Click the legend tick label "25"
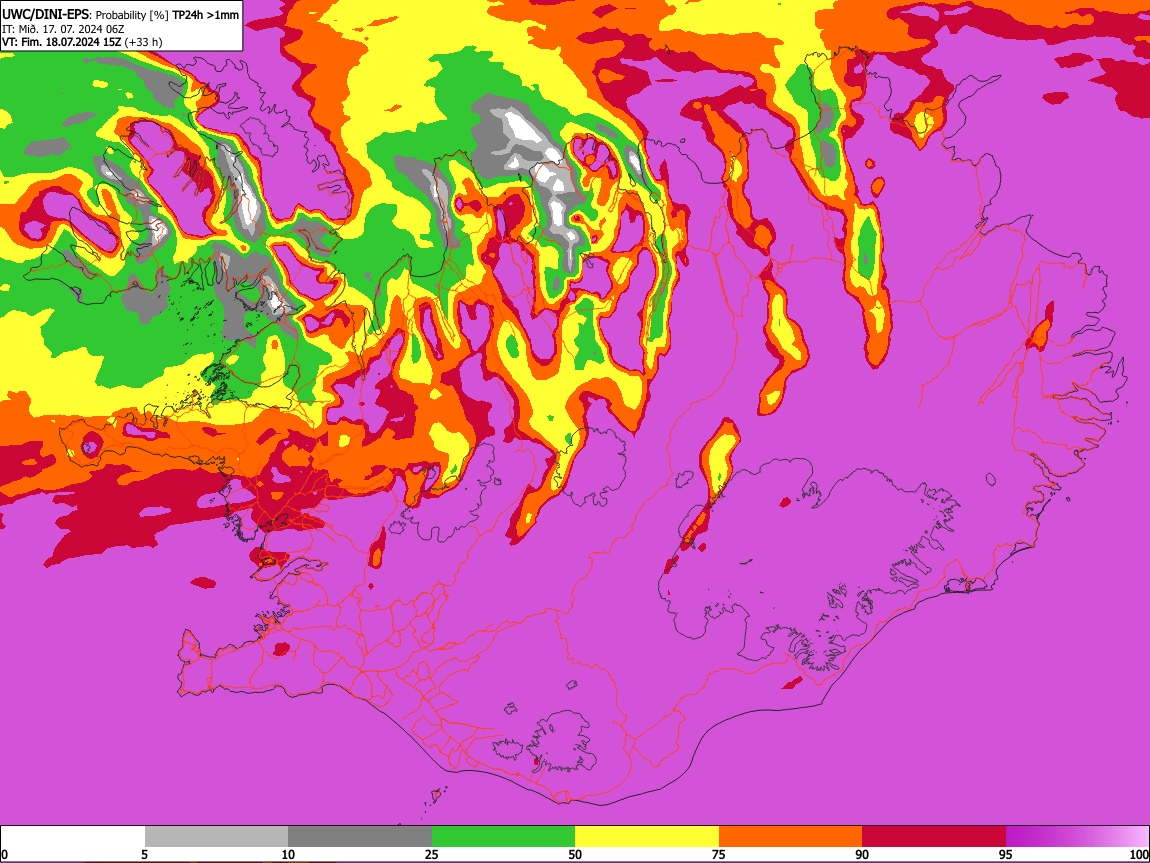Viewport: 1150px width, 863px height. click(432, 855)
